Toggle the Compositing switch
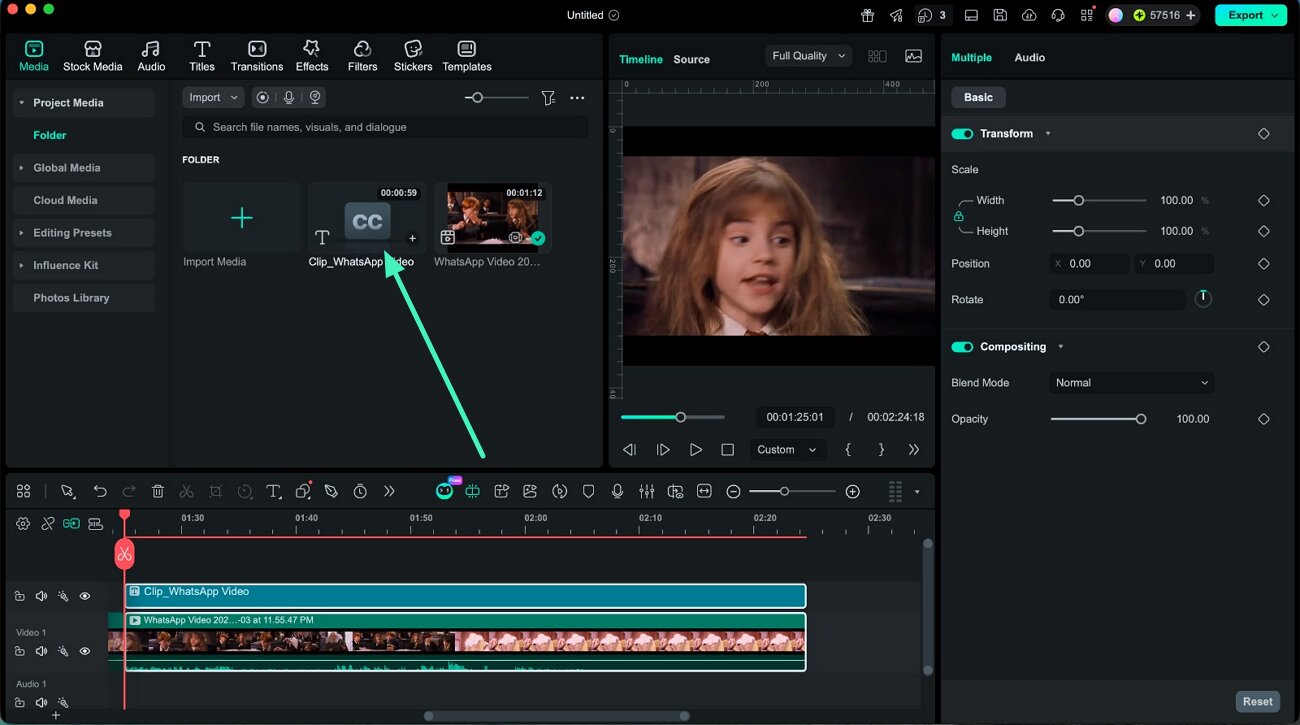This screenshot has height=725, width=1300. tap(962, 347)
